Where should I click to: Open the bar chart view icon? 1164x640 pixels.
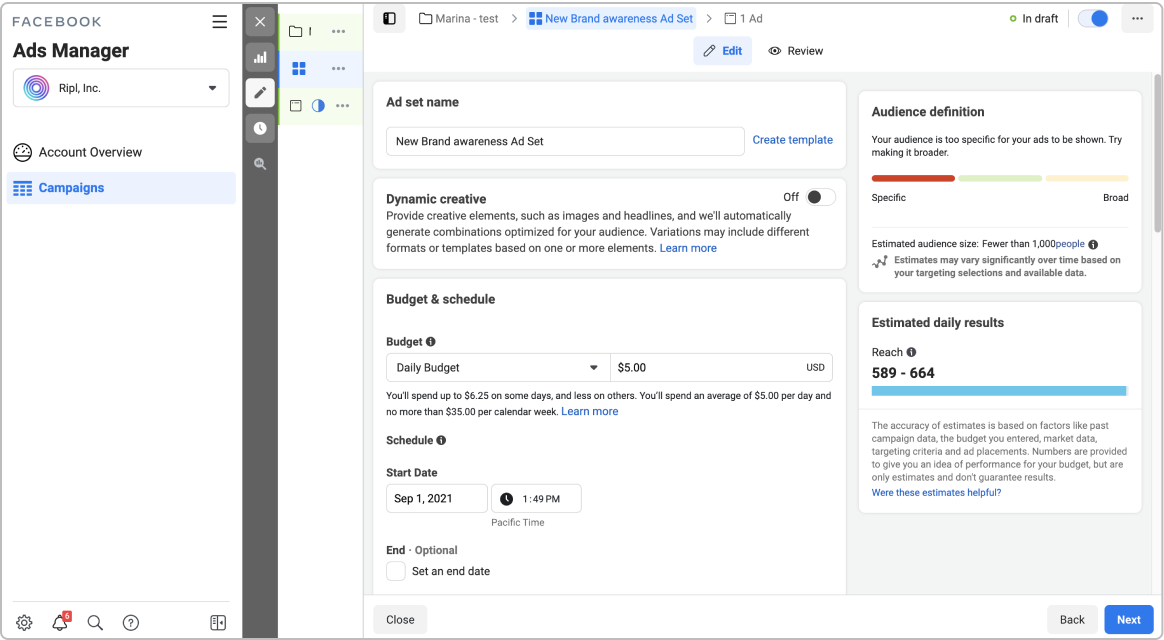tap(260, 57)
